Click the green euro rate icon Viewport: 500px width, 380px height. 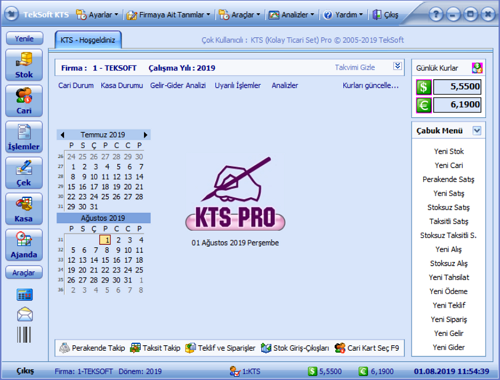(424, 105)
